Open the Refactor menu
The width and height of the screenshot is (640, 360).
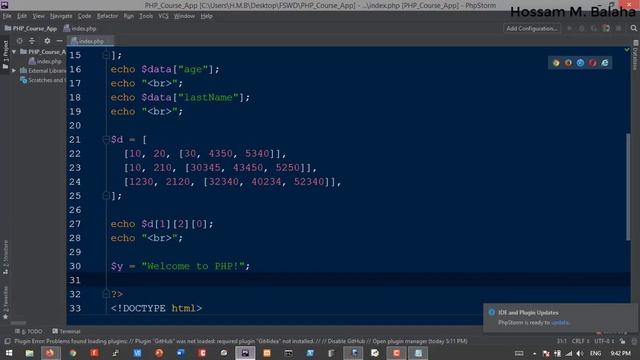tap(107, 16)
